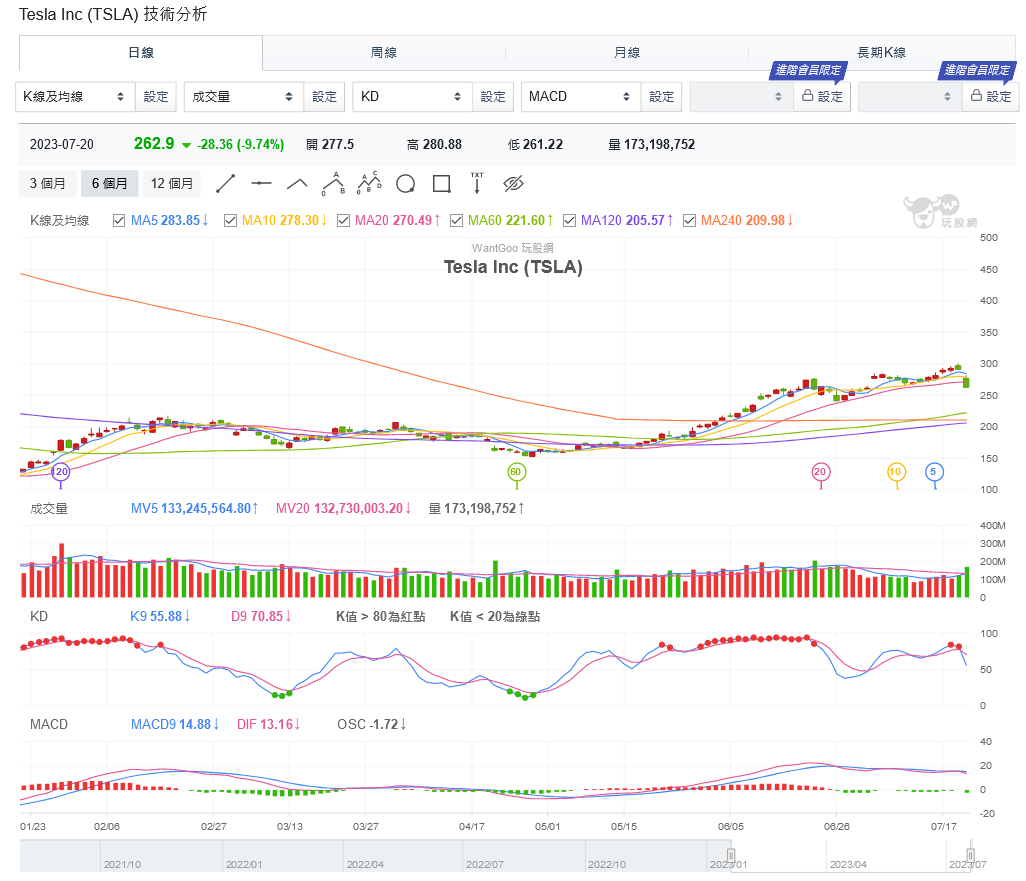
Task: Click the MV20 volume average label
Action: coord(344,509)
